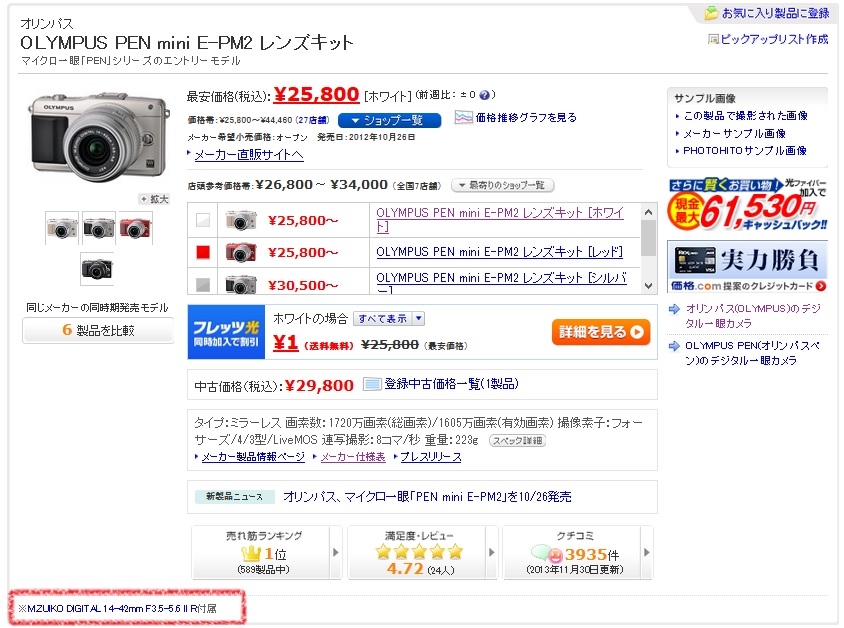
Task: Open the メーカー製品情報ページ link
Action: click(253, 457)
